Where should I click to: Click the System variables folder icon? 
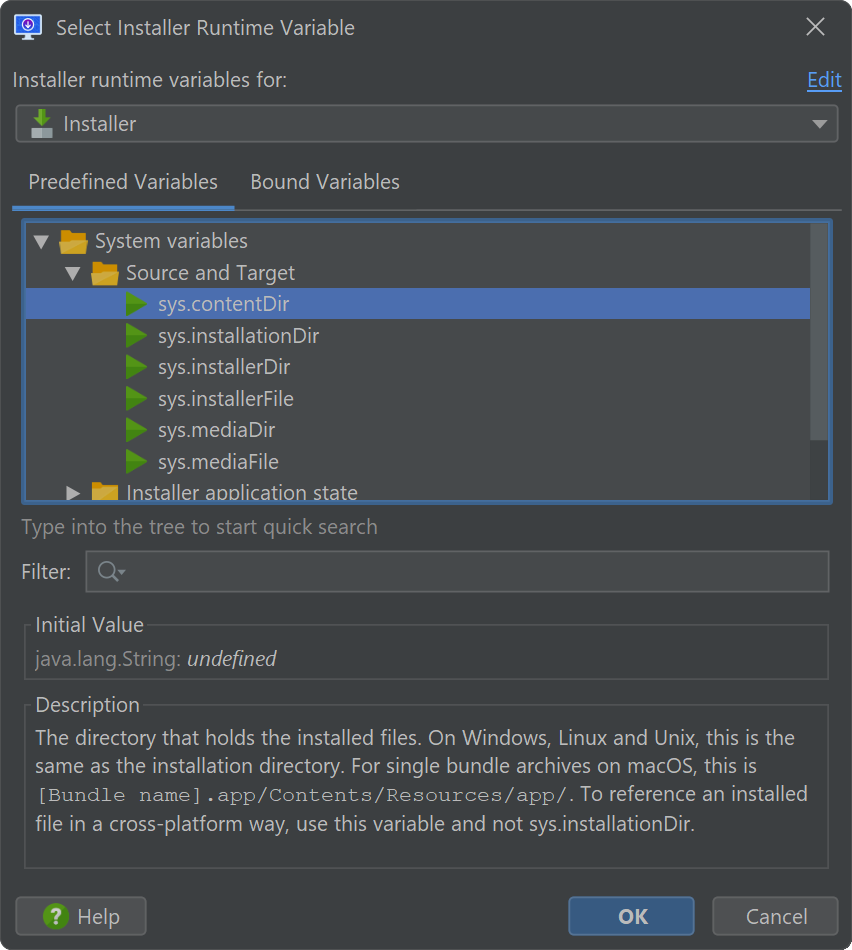[73, 242]
